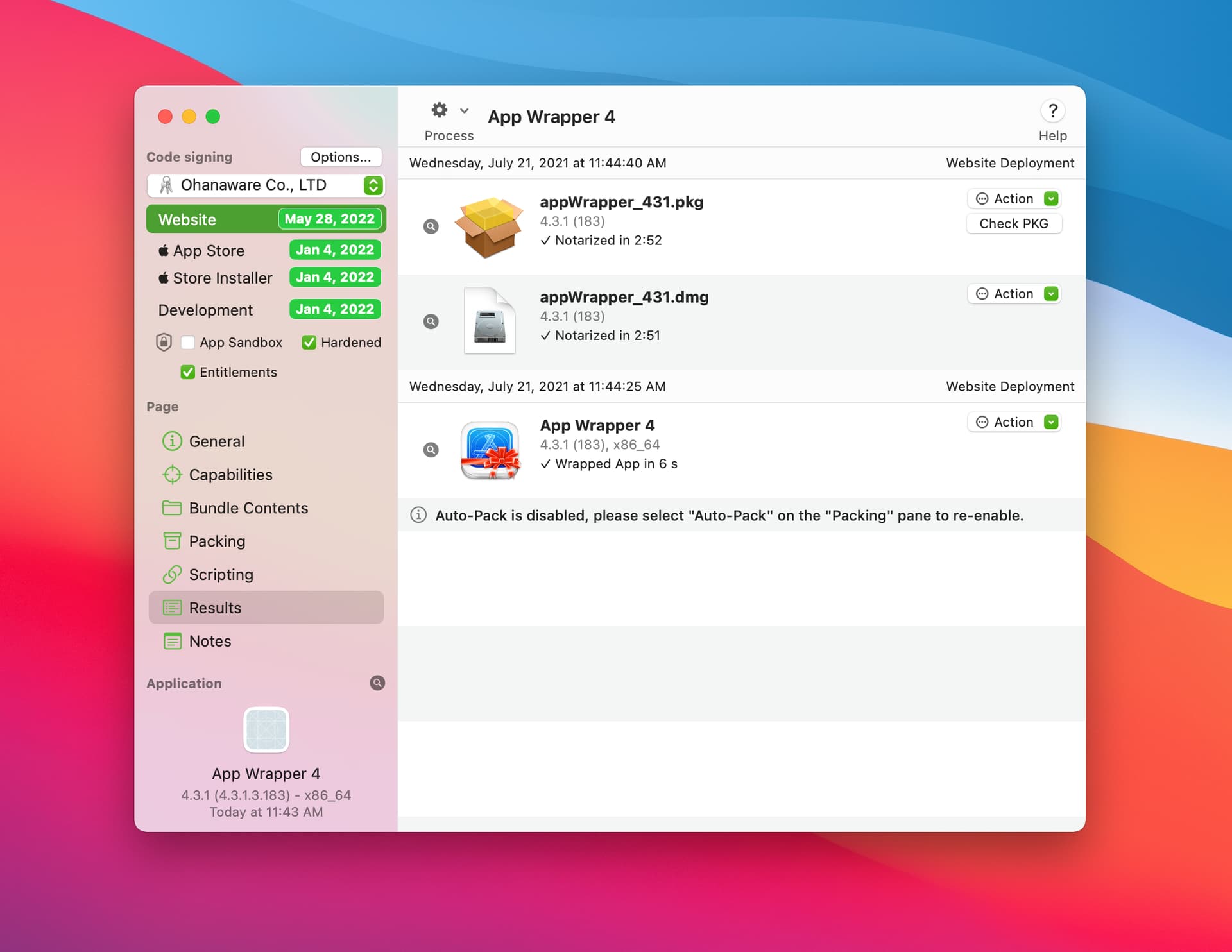
Task: Click the May 28, 2022 expiry badge
Action: 330,219
